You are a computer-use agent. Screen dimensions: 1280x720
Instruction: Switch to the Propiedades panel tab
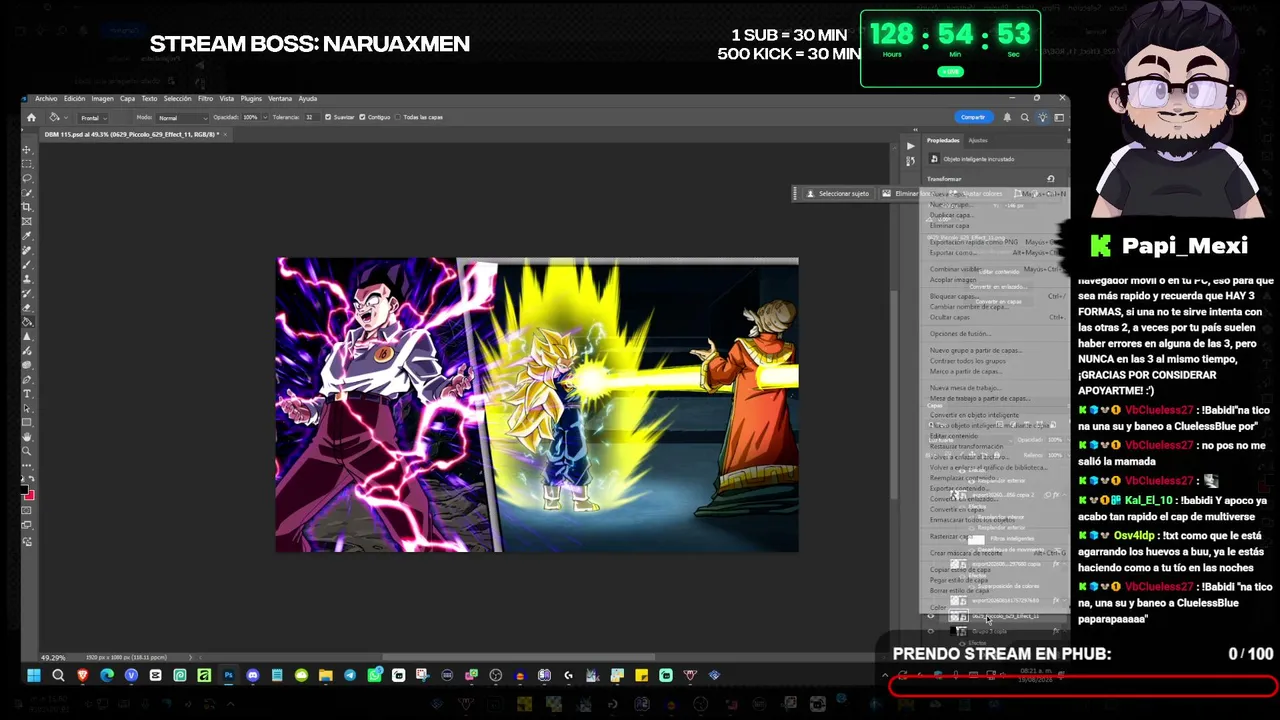click(x=942, y=140)
